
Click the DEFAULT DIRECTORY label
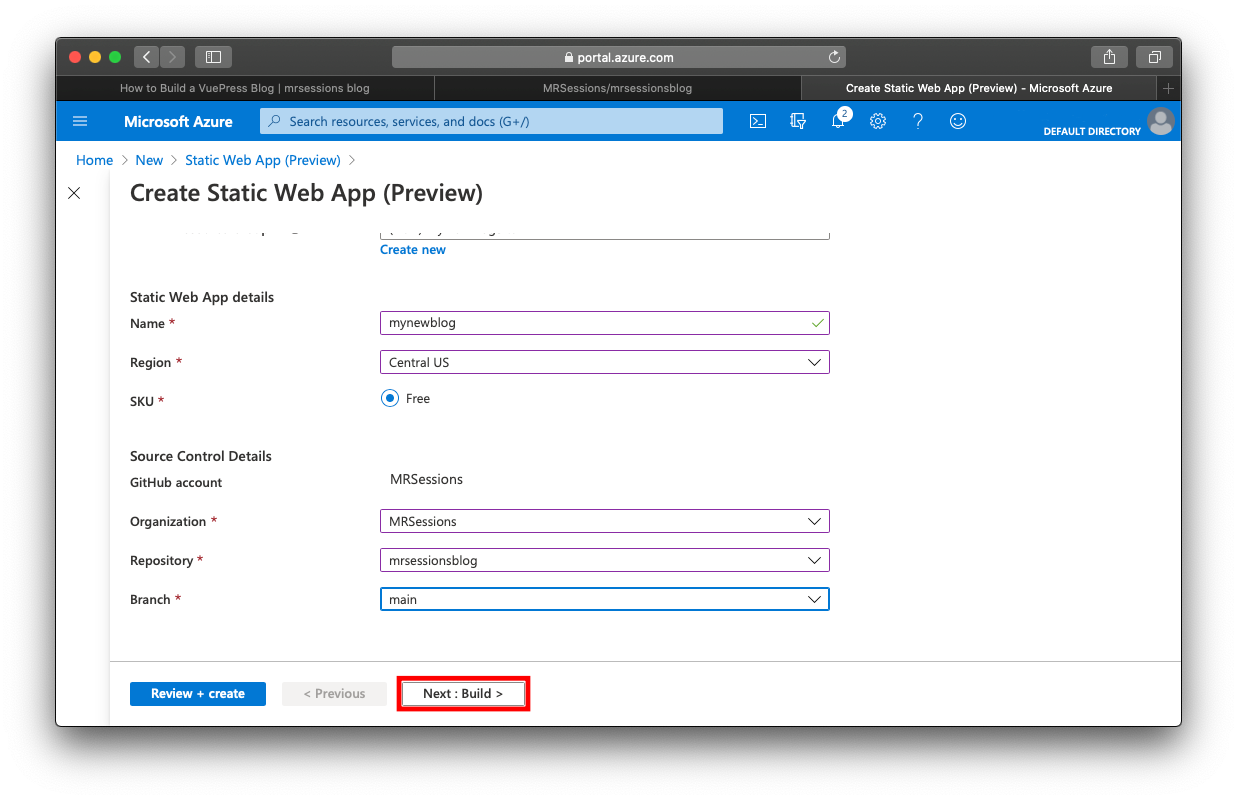(x=1092, y=131)
